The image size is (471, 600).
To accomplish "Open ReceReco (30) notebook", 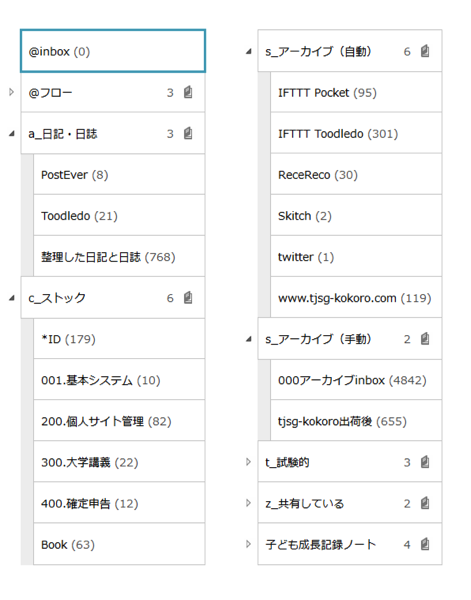I will 356,174.
